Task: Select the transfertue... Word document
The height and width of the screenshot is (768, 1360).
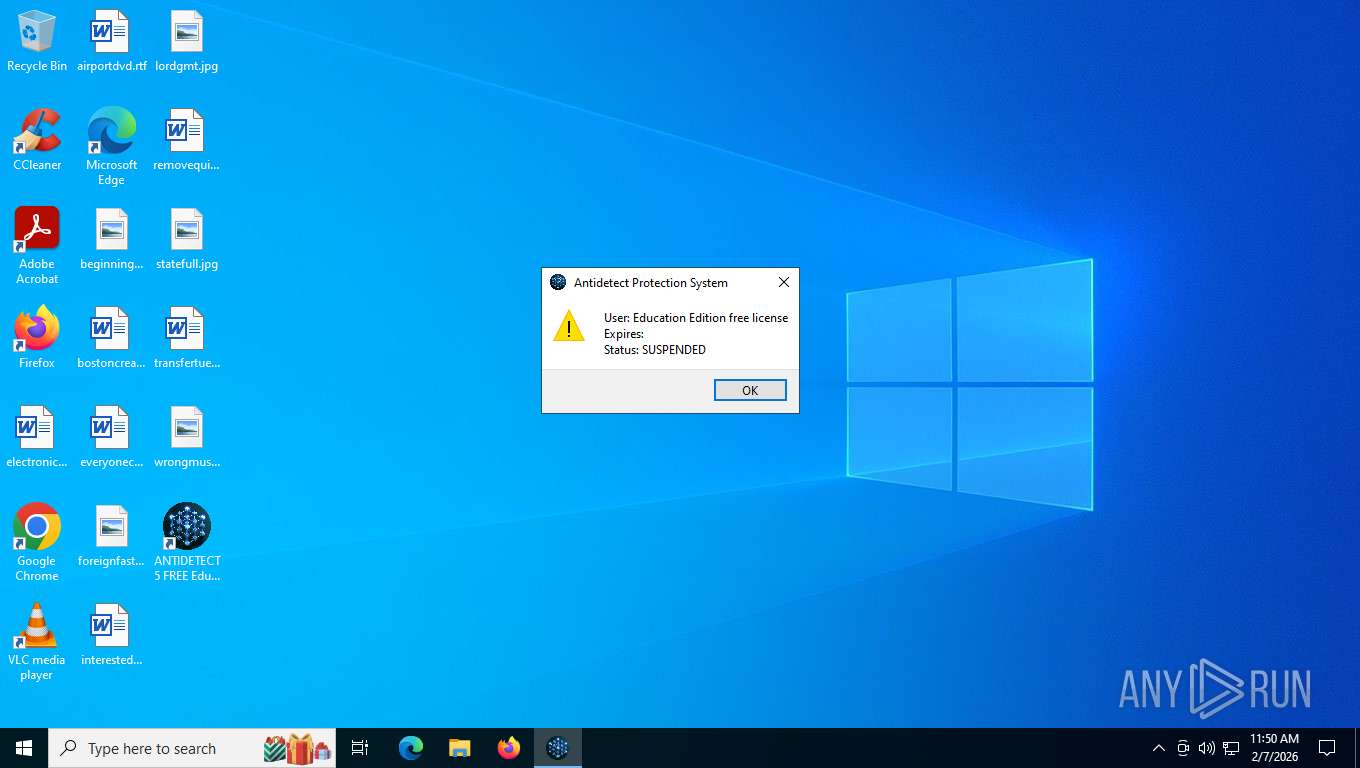Action: (187, 338)
